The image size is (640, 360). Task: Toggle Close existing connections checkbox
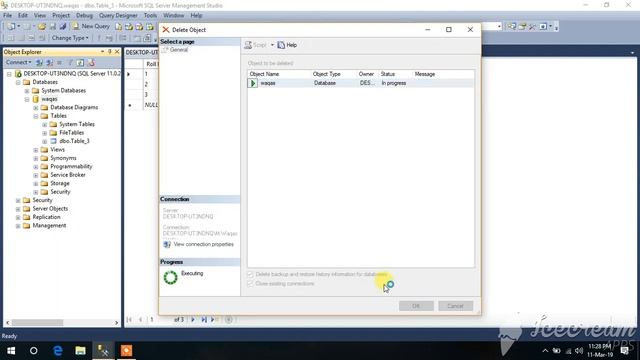click(x=250, y=284)
